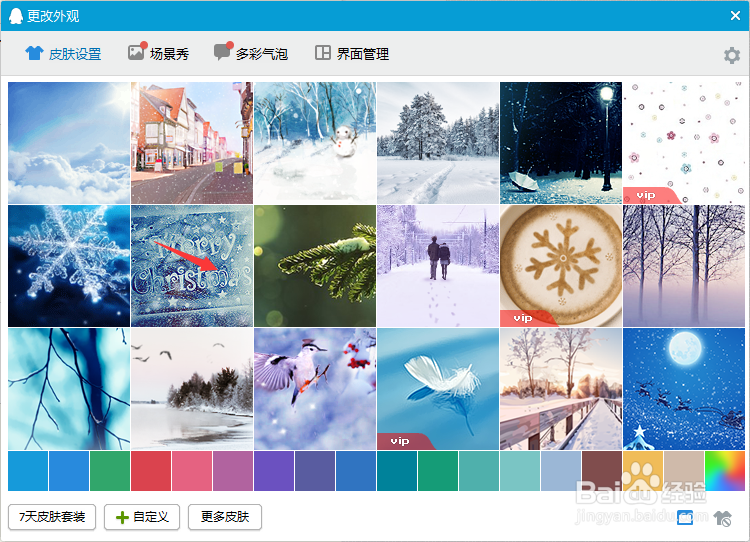The image size is (750, 542).
Task: Open the rainbow gradient color picker swatch
Action: point(725,471)
